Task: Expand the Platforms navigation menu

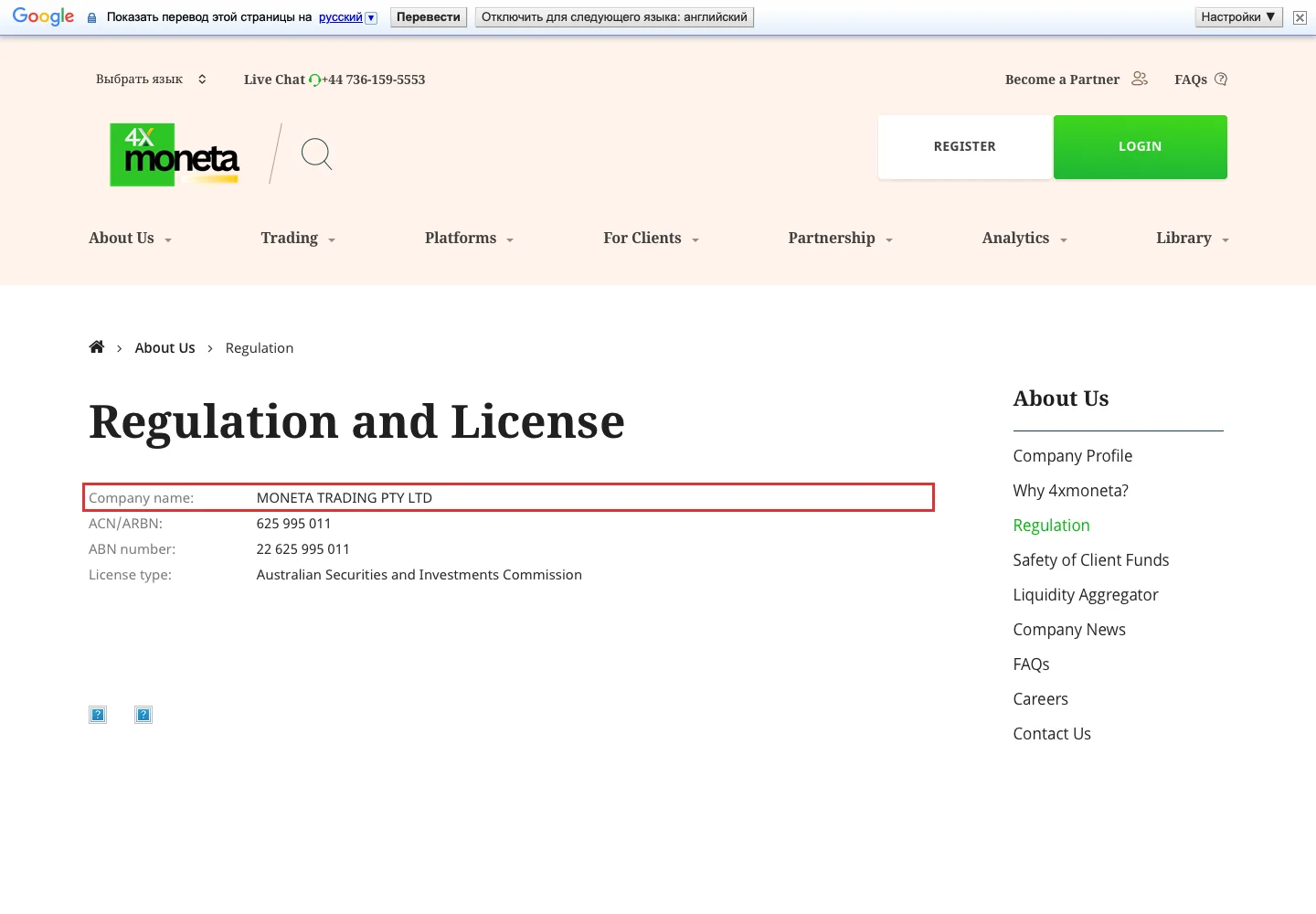Action: pyautogui.click(x=469, y=238)
